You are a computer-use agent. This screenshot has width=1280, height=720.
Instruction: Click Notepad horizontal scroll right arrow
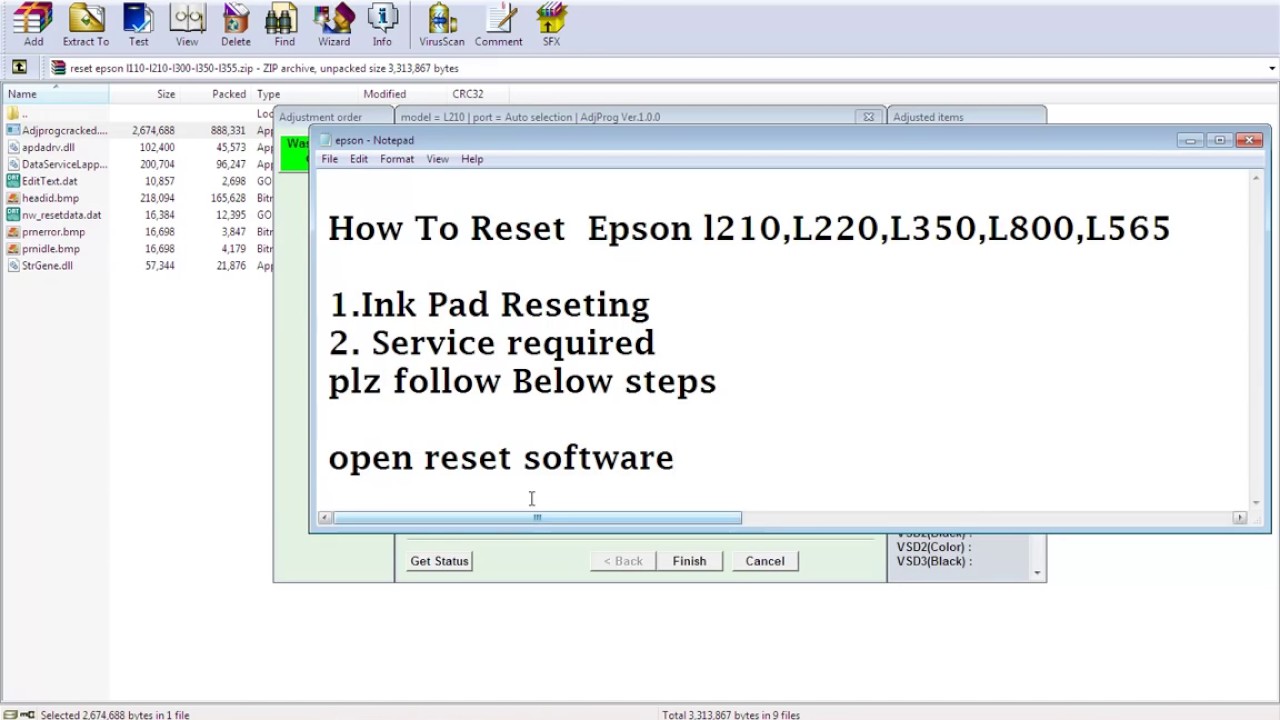(x=1240, y=517)
